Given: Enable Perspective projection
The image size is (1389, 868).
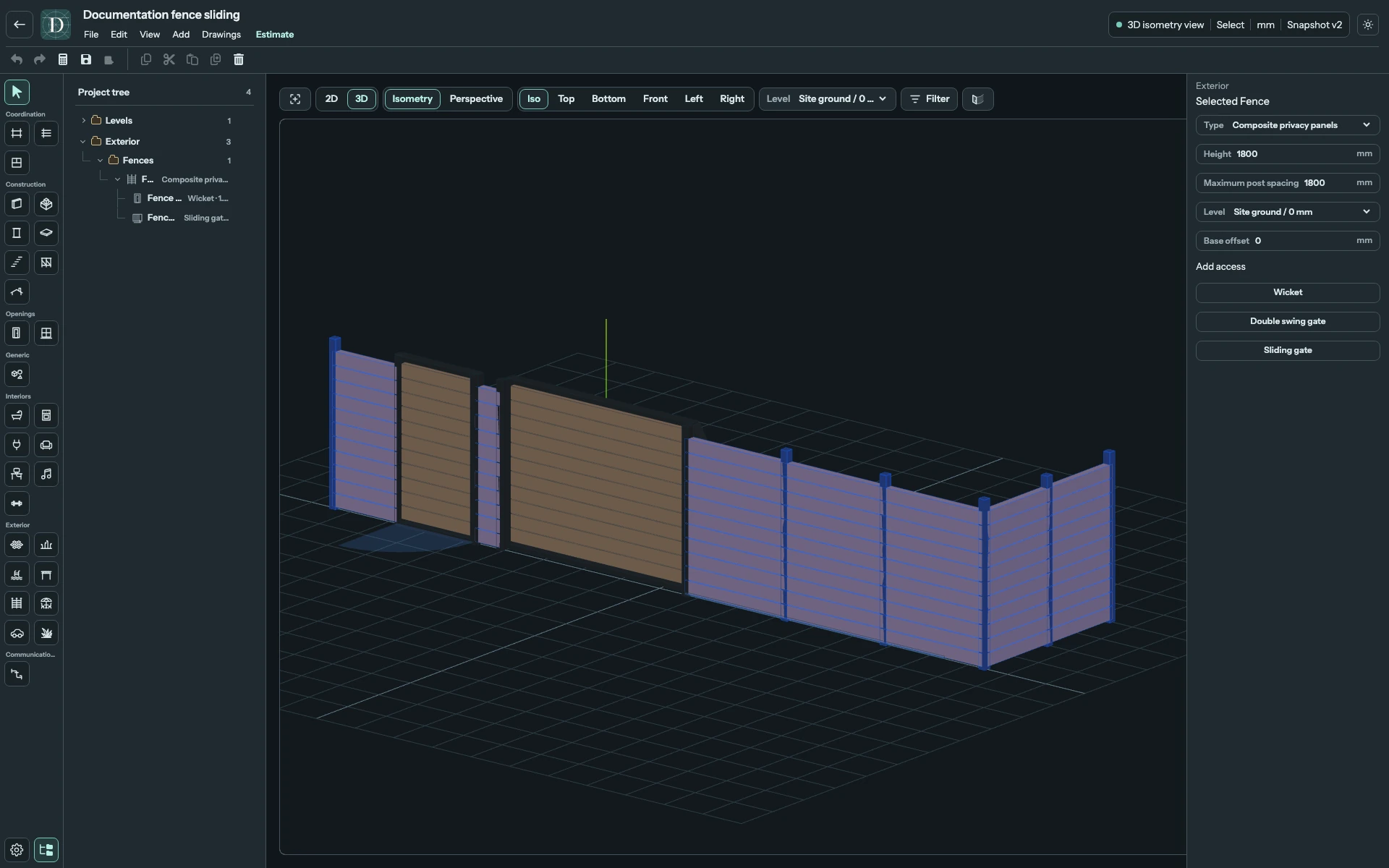Looking at the screenshot, I should pos(476,99).
